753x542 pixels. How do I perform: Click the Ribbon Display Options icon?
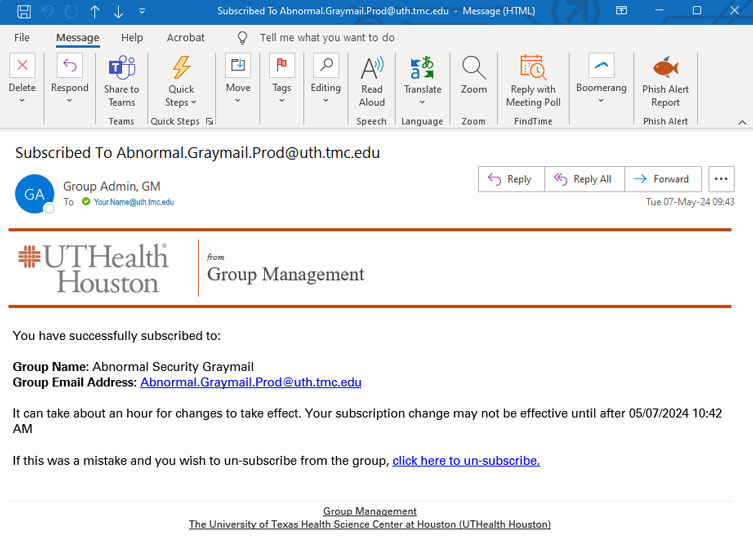[x=621, y=11]
